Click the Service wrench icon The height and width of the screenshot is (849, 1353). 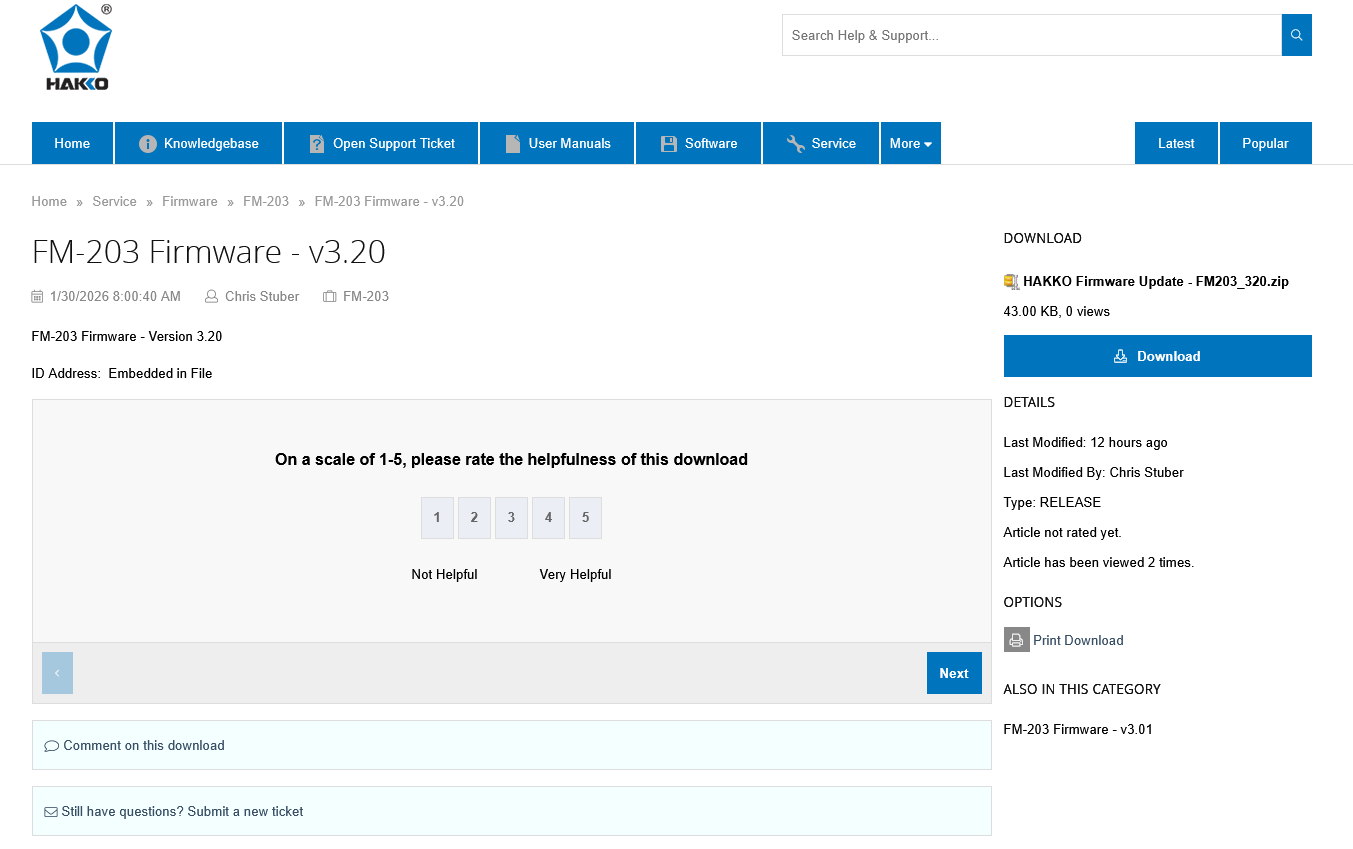point(796,144)
